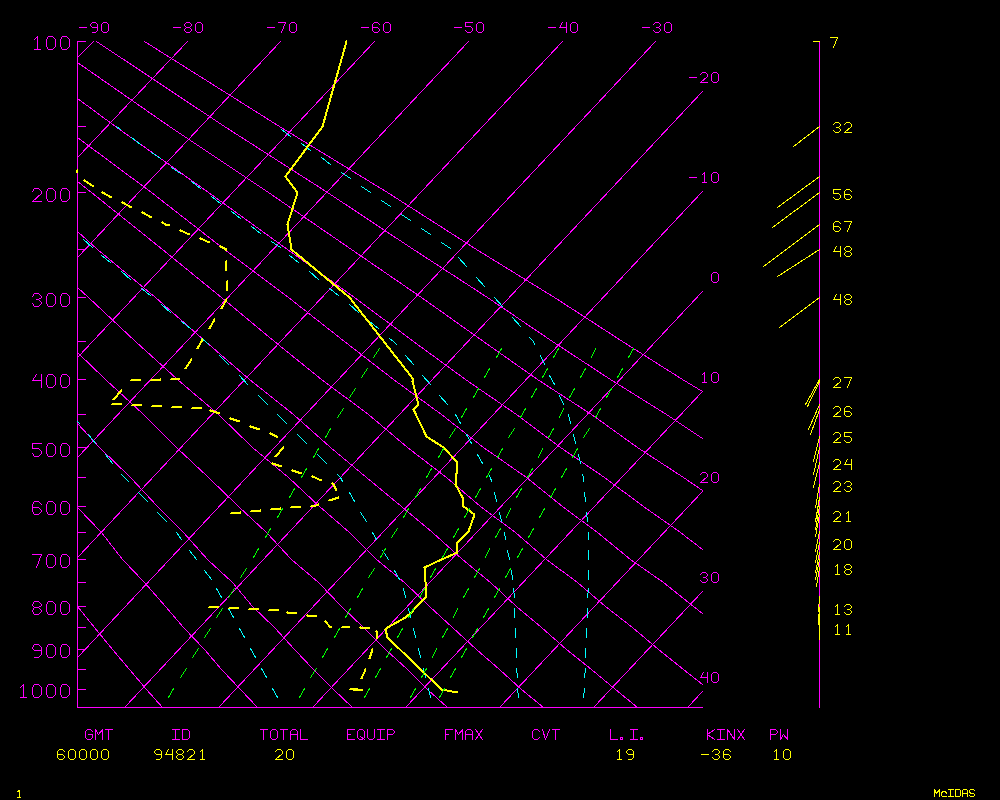The height and width of the screenshot is (800, 1000).
Task: Click the wind speed 67 label
Action: click(x=842, y=227)
